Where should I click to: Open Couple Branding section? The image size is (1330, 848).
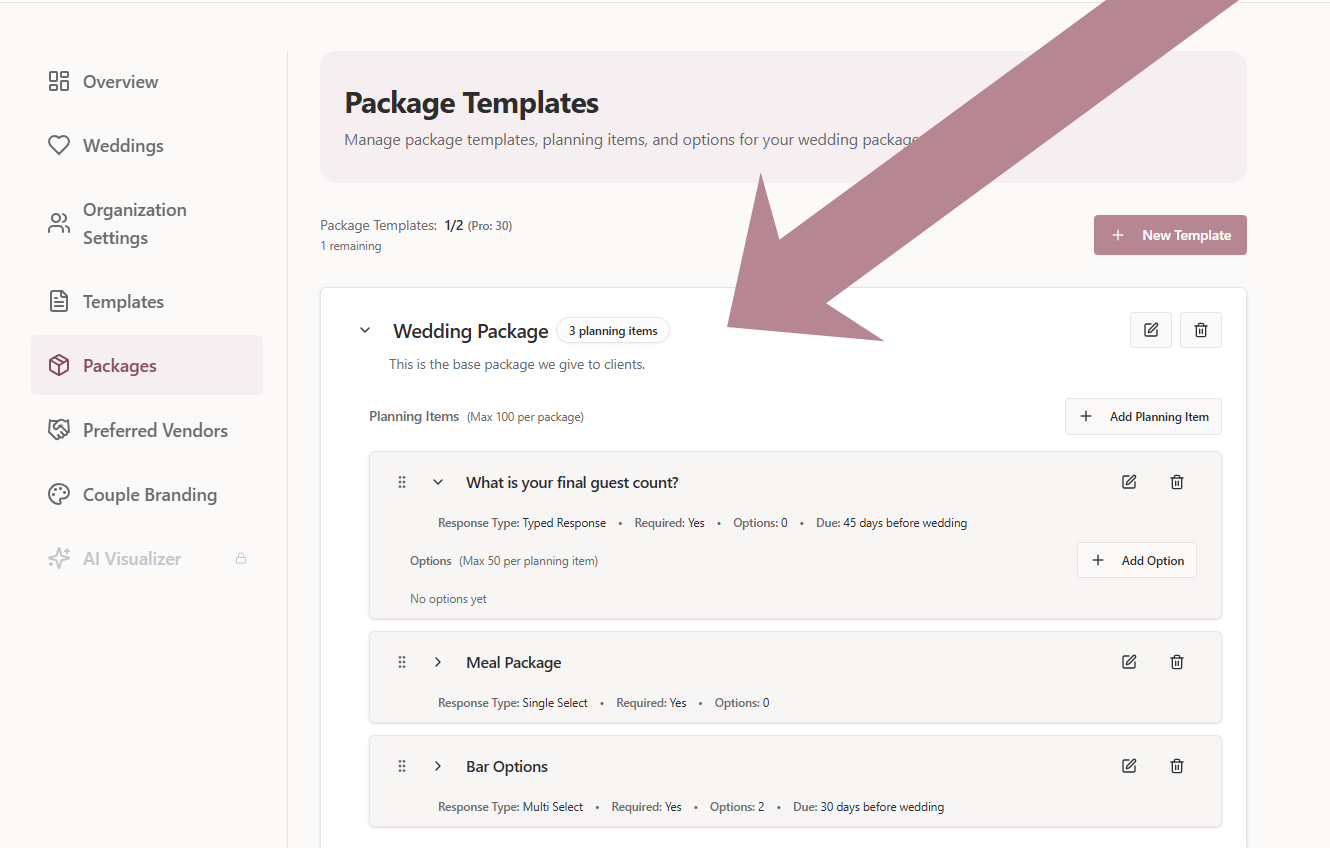pos(149,495)
